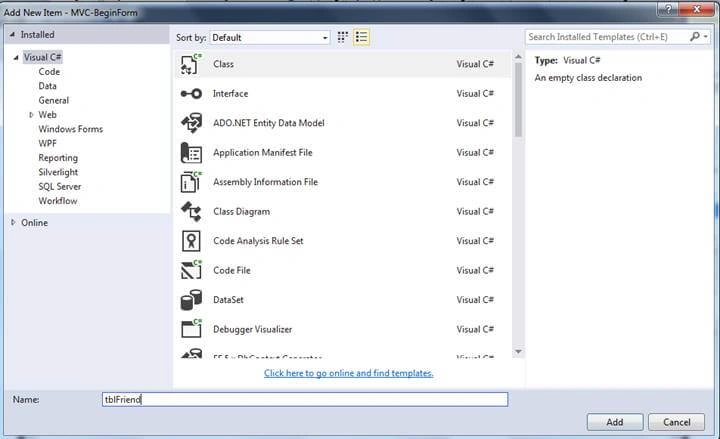Screen dimensions: 720x439
Task: Click the template list scroll down arrow
Action: (x=518, y=352)
